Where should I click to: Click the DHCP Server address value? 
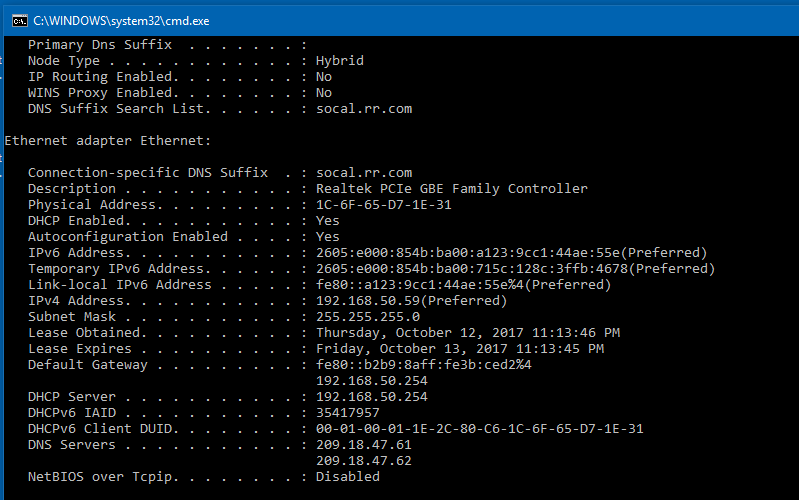(x=371, y=397)
